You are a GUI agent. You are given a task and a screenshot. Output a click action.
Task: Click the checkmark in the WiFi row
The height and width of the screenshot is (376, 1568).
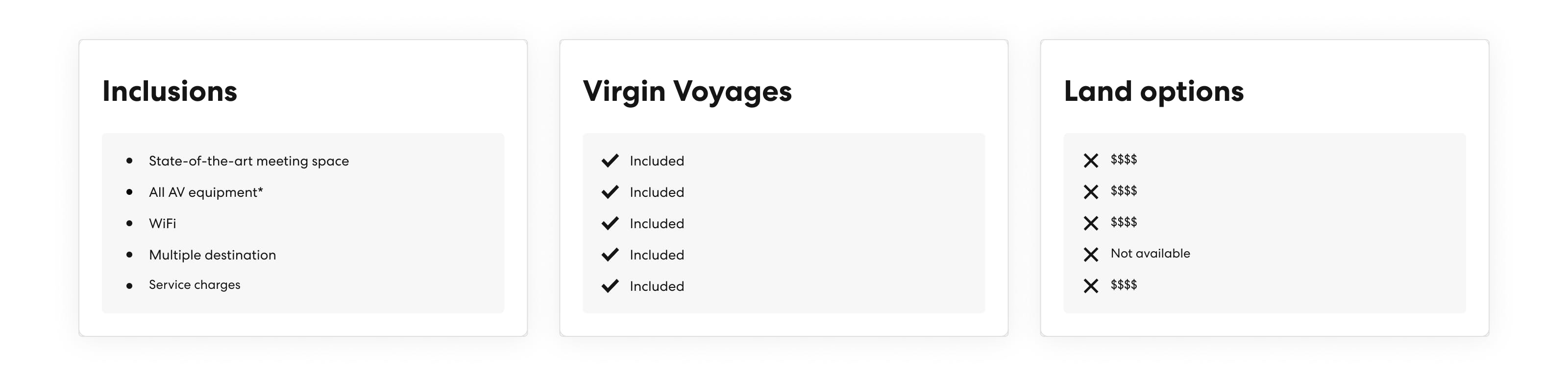click(610, 223)
